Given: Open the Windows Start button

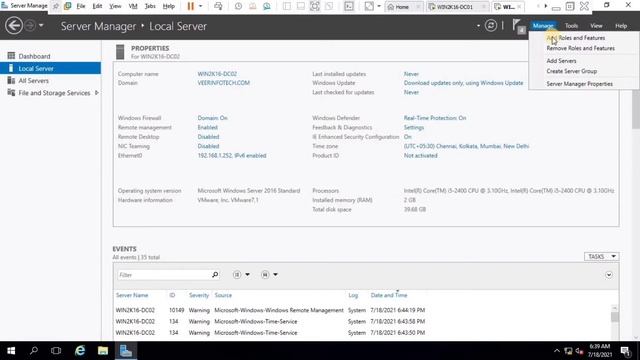Looking at the screenshot, I should pyautogui.click(x=11, y=351).
